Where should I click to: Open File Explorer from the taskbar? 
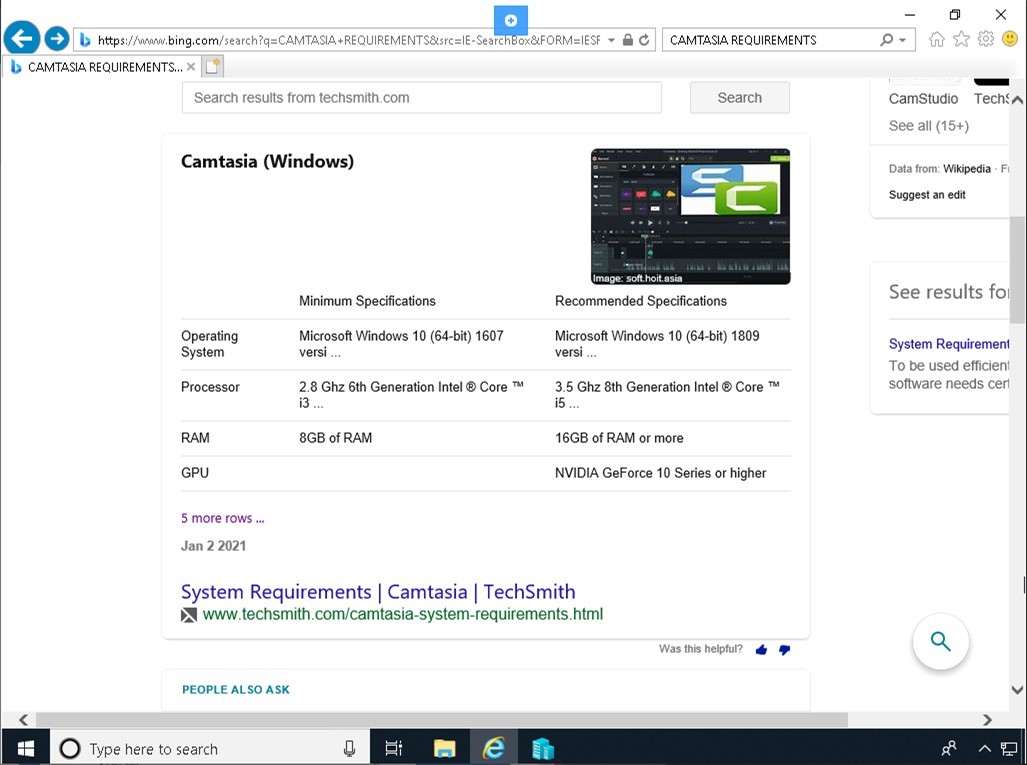coord(444,748)
